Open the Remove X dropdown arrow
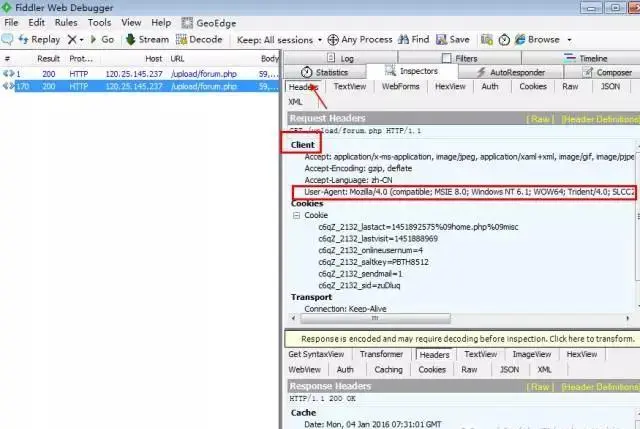The width and height of the screenshot is (640, 429). pyautogui.click(x=82, y=40)
